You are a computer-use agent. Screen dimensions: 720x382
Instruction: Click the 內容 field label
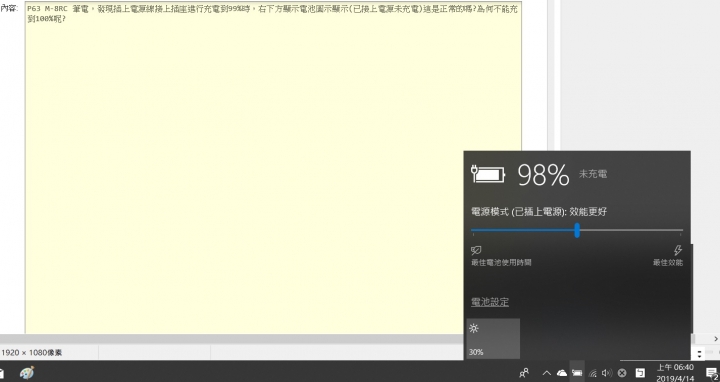[x=9, y=8]
